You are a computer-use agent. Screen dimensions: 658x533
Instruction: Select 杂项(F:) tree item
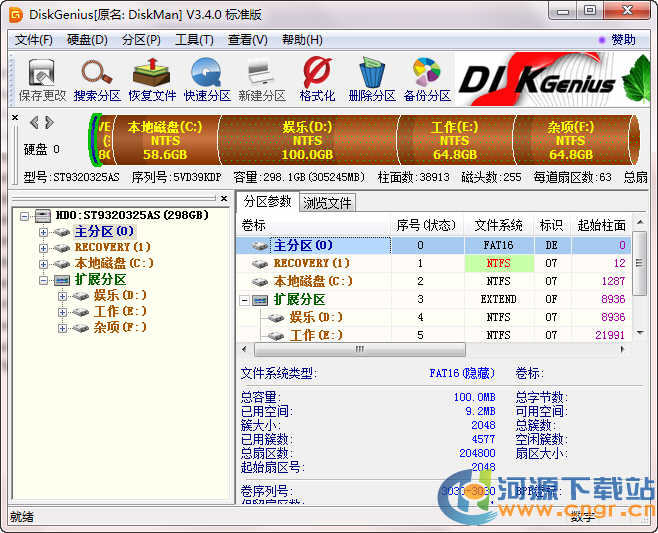120,327
